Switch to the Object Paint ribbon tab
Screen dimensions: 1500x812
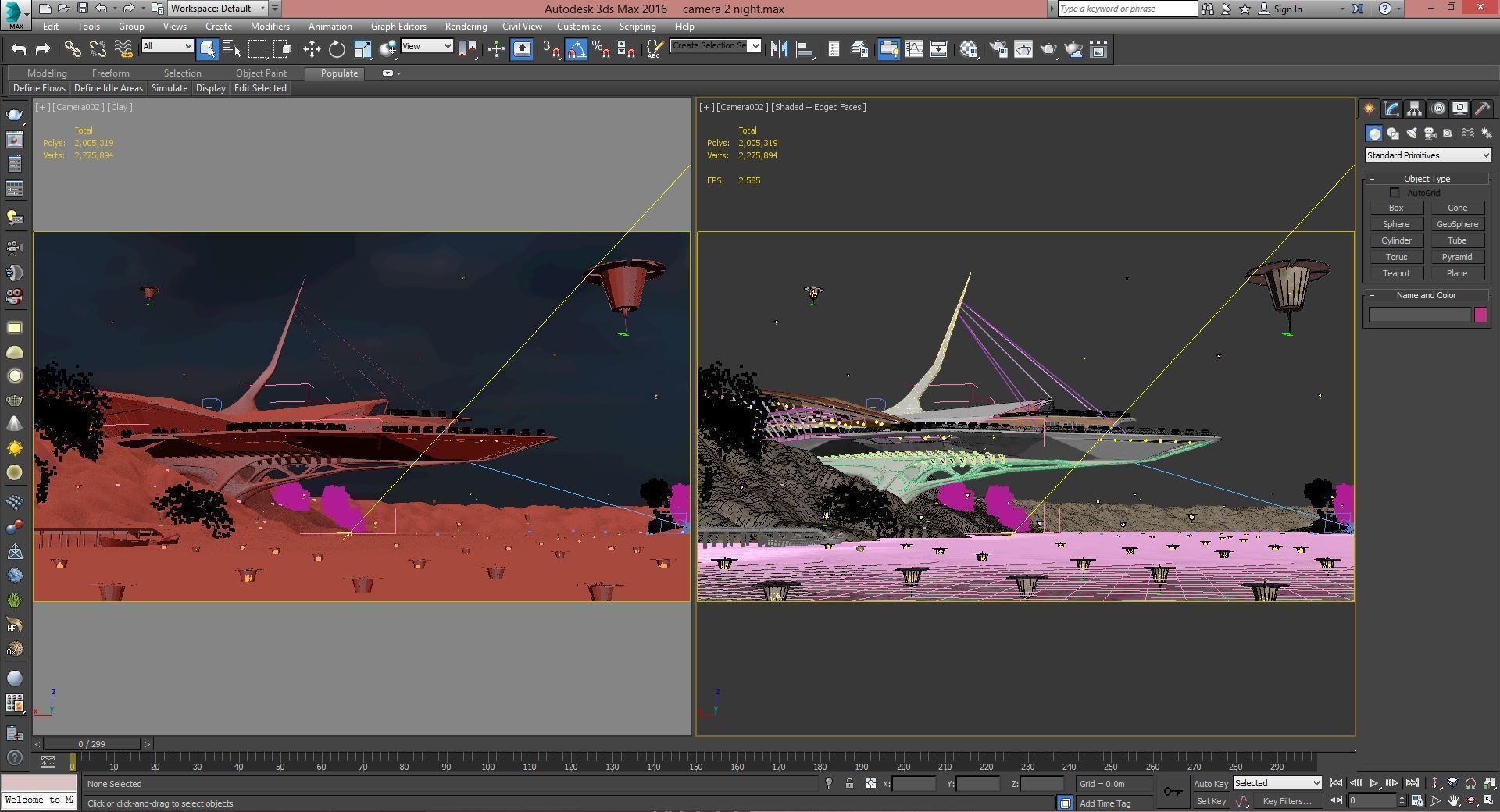(x=261, y=73)
